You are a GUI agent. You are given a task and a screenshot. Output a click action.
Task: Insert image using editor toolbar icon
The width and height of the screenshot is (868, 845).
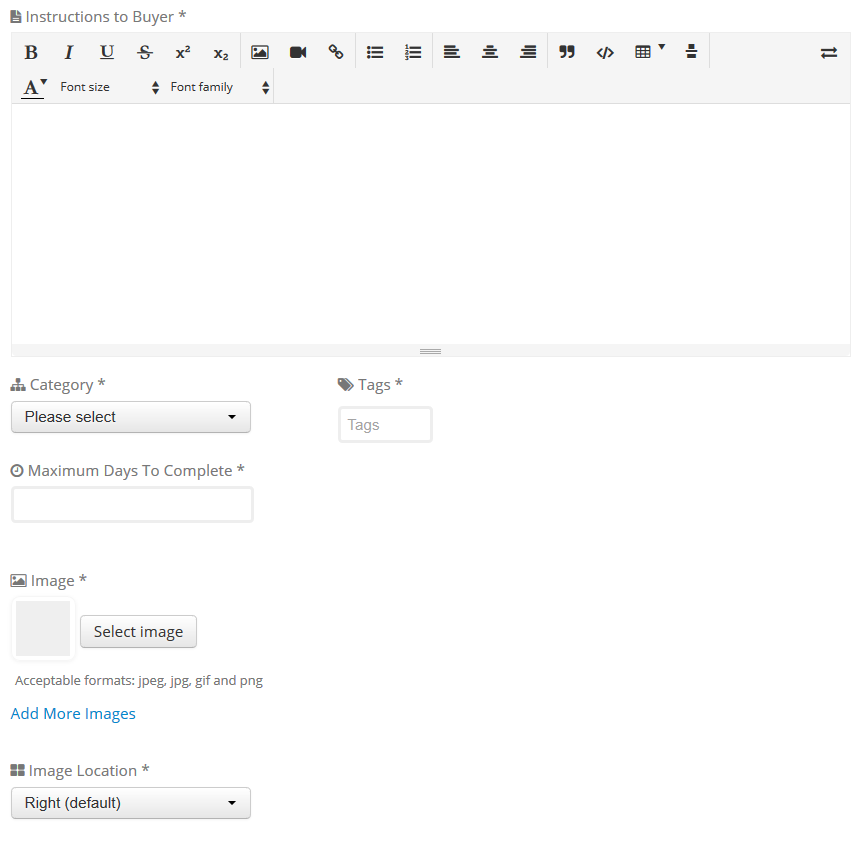click(260, 53)
